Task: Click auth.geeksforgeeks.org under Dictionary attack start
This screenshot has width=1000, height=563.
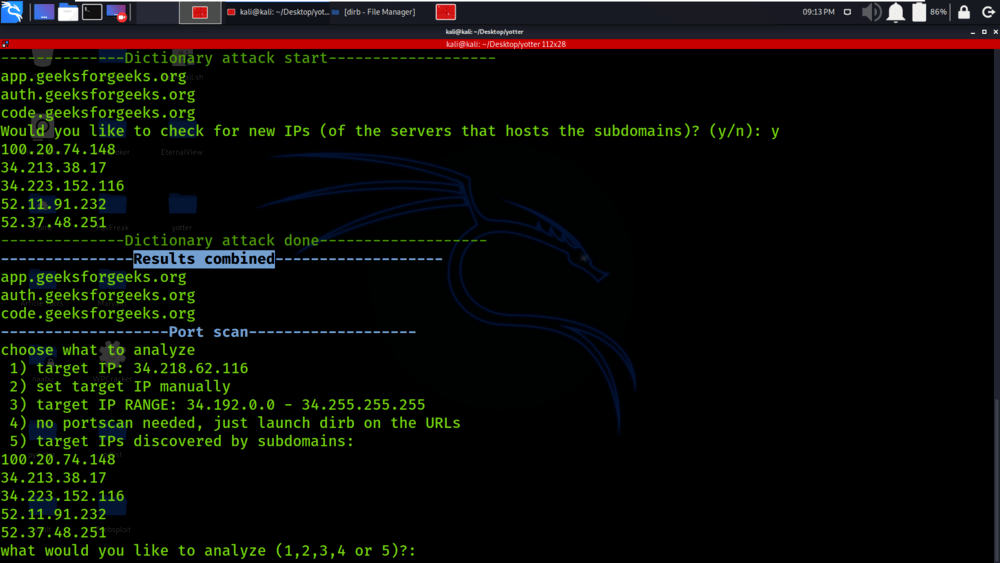Action: coord(98,94)
